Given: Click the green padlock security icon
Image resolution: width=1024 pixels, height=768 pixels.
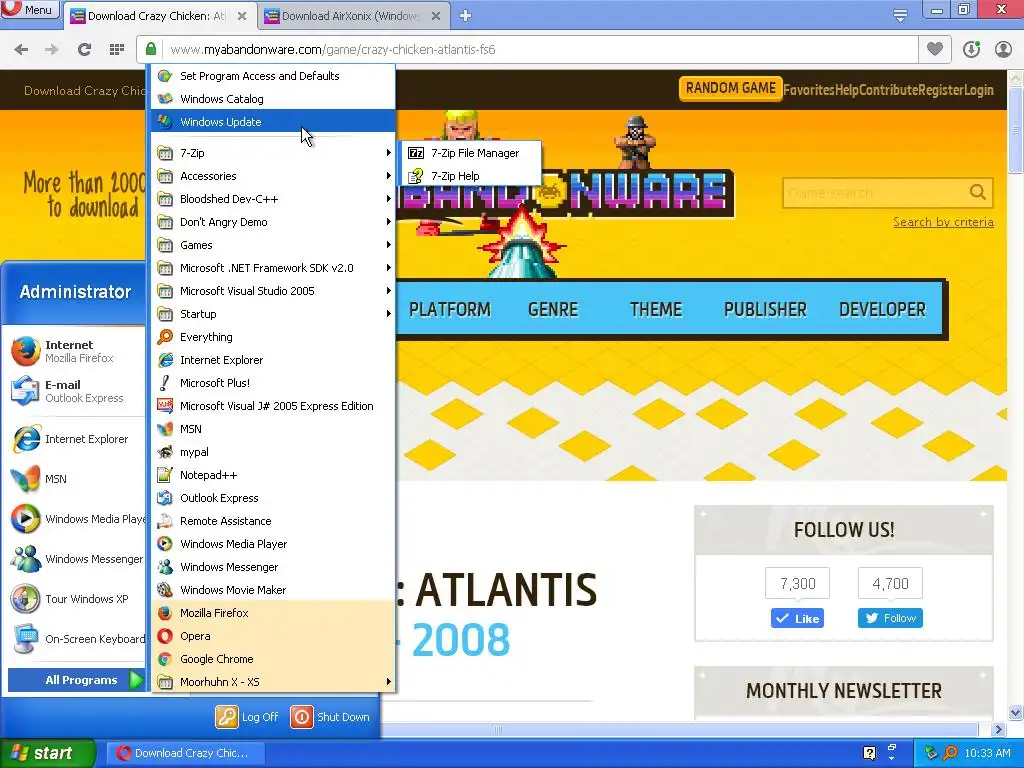Looking at the screenshot, I should (151, 49).
